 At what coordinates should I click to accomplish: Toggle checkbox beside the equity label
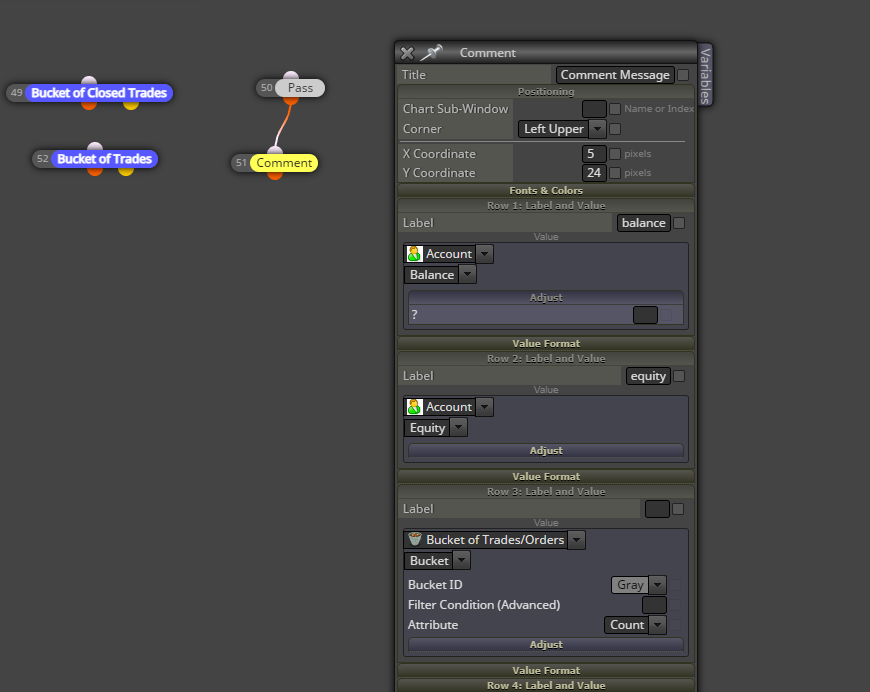click(x=679, y=376)
